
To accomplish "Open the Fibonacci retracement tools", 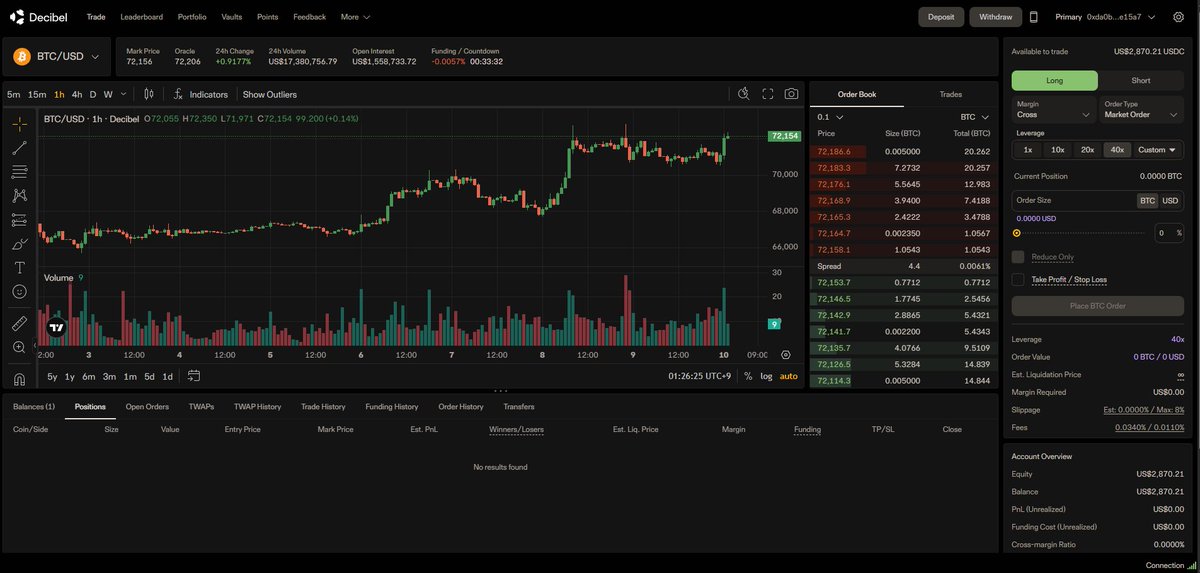I will tap(19, 172).
